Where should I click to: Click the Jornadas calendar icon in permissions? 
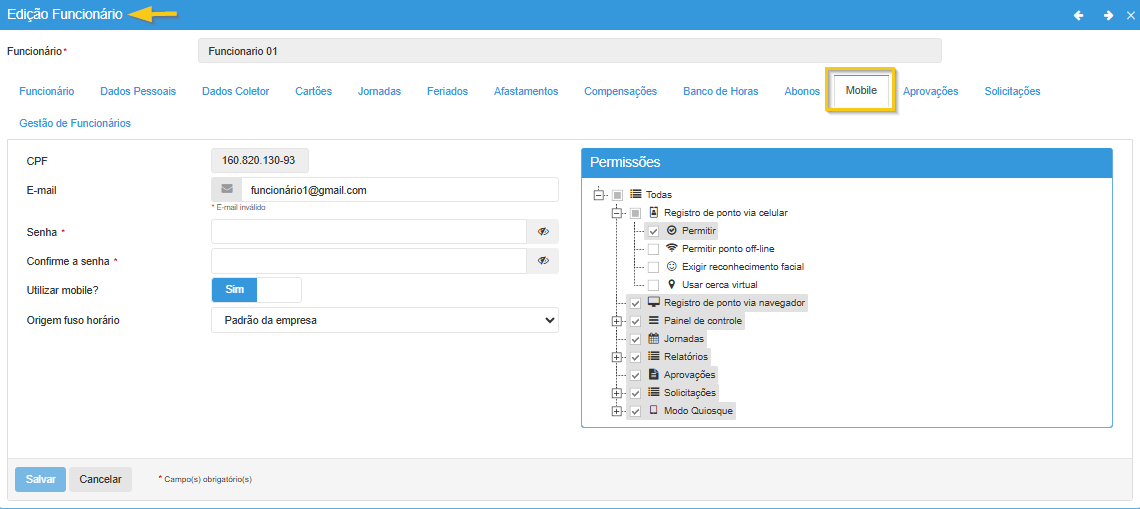(x=654, y=339)
